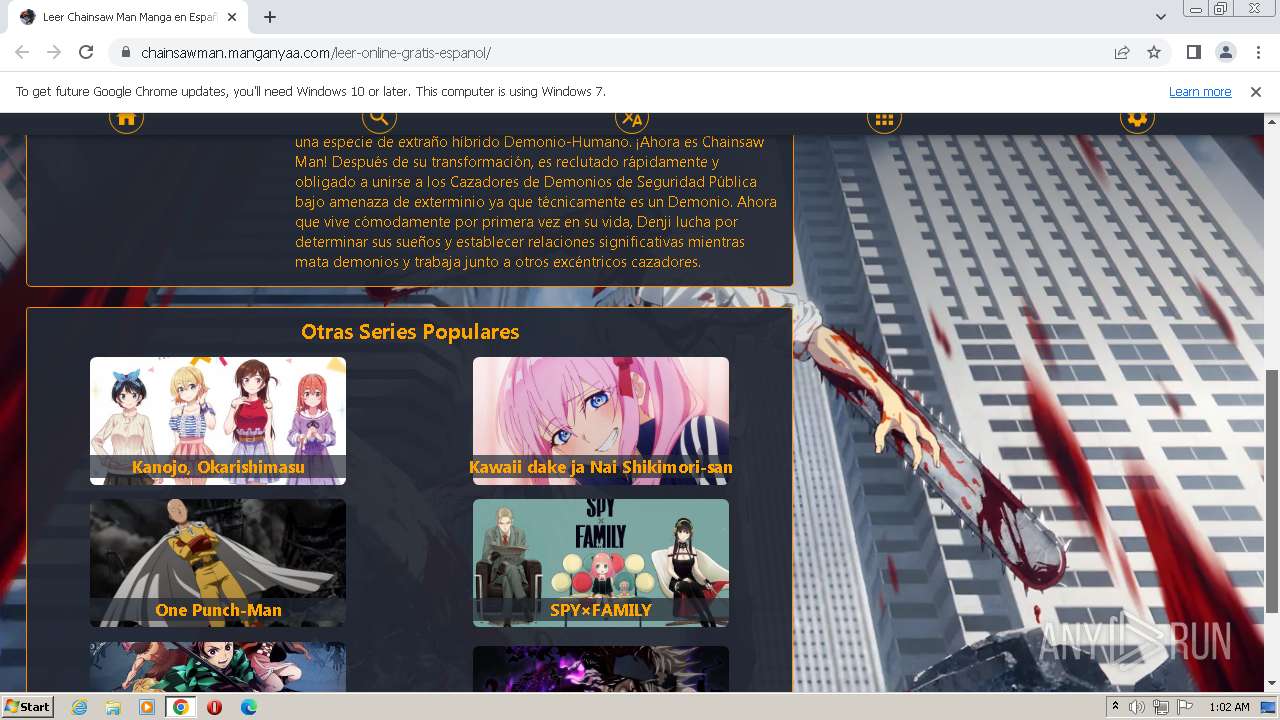Screen dimensions: 1280x720
Task: Click the 1:02 AM system clock
Action: click(1229, 707)
